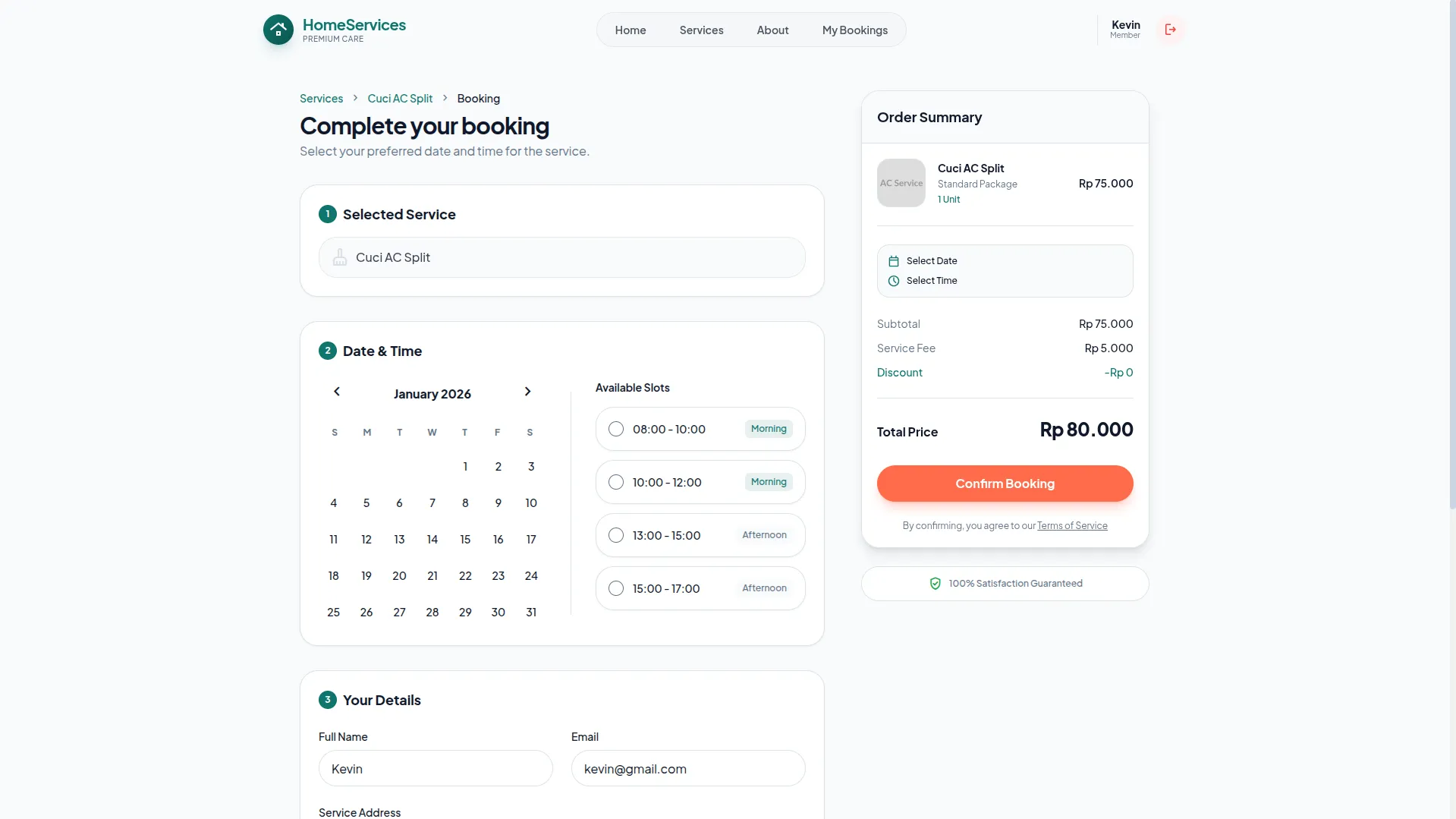The image size is (1456, 819).
Task: Click the clock icon beside Select Time
Action: (893, 281)
